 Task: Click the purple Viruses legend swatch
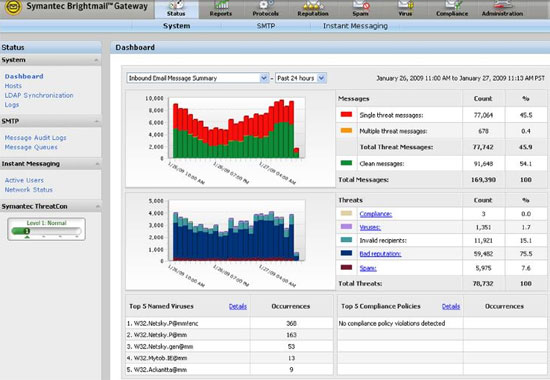coord(346,226)
